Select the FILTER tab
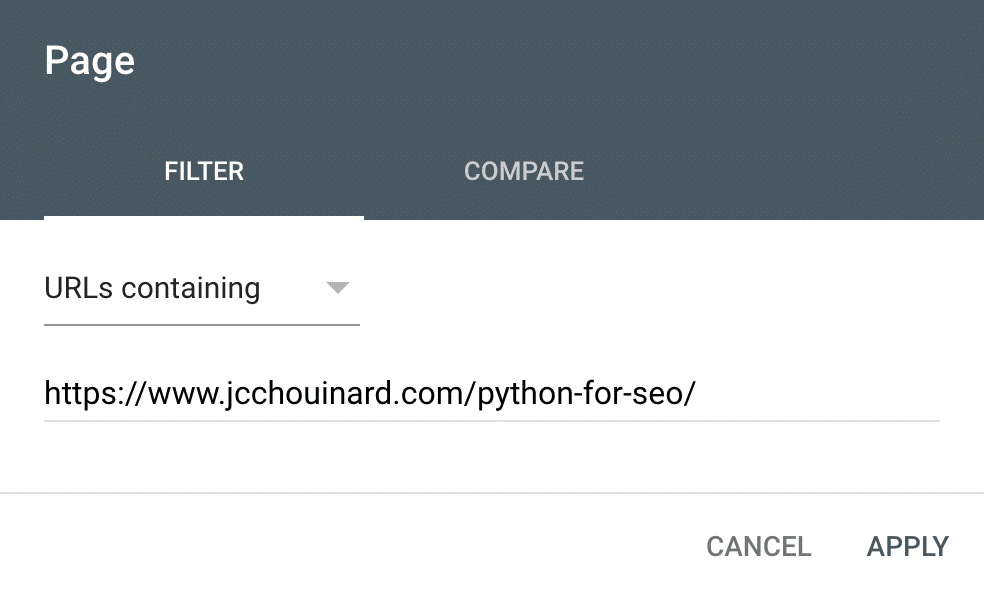The width and height of the screenshot is (984, 598). tap(204, 171)
